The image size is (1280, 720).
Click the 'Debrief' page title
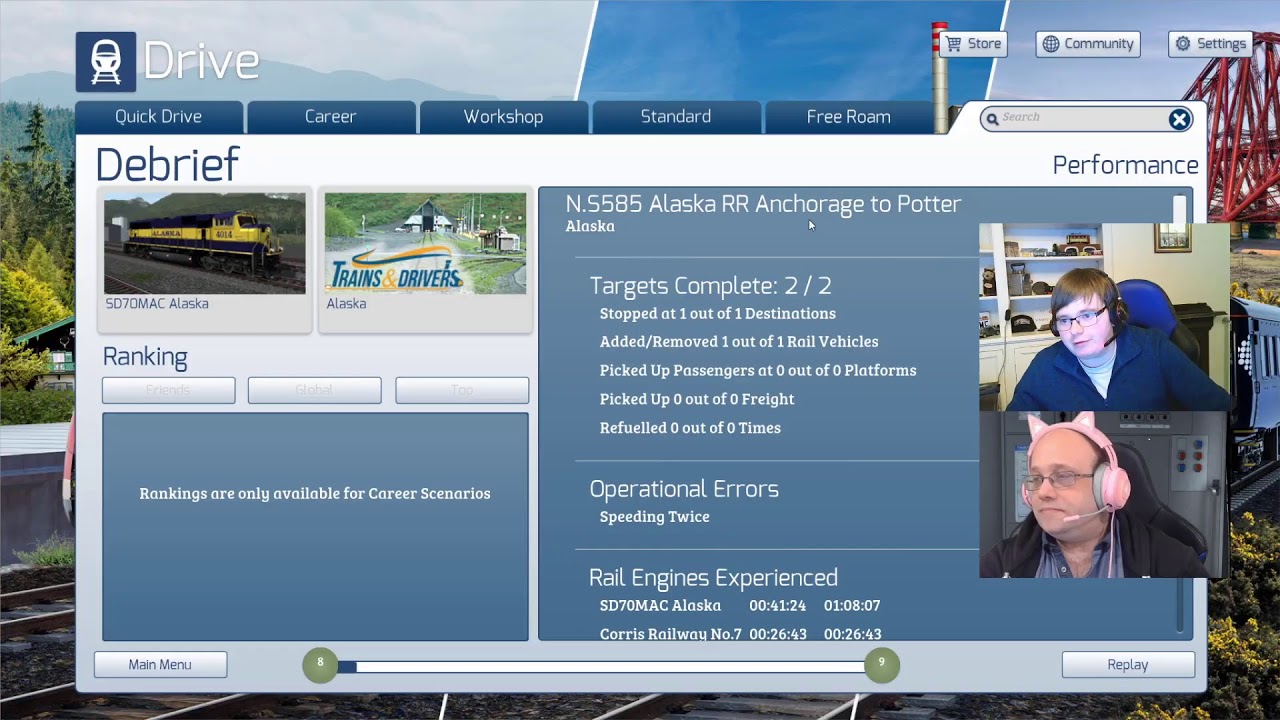[167, 165]
